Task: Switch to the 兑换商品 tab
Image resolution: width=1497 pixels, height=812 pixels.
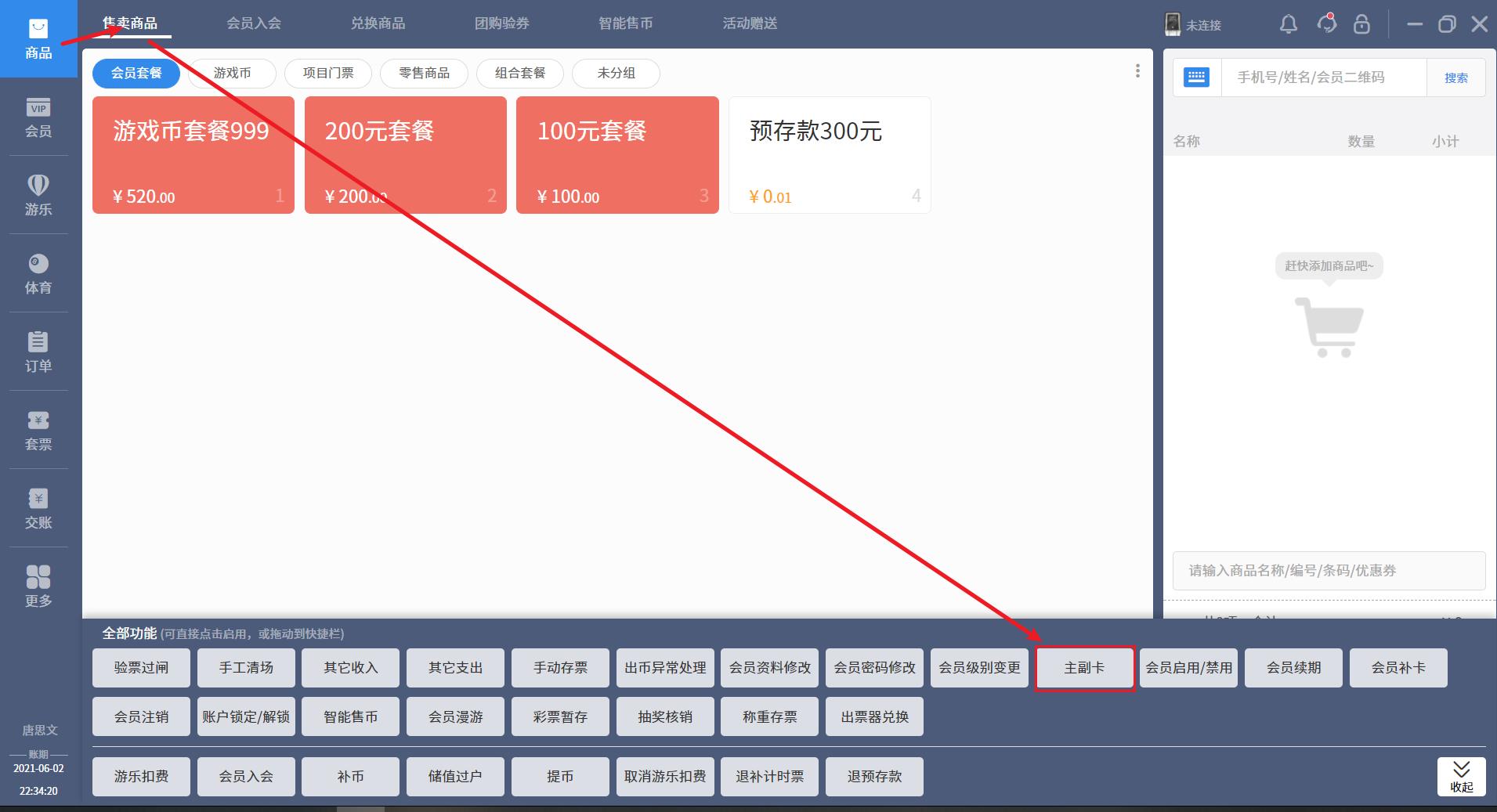Action: [378, 23]
